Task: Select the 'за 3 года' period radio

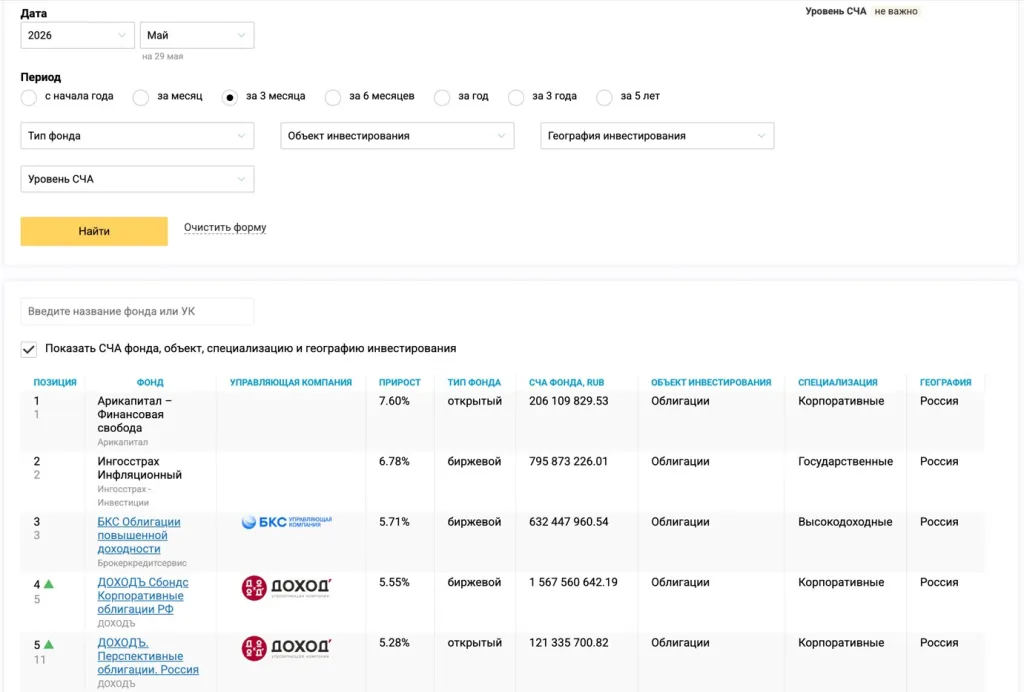Action: pos(515,97)
